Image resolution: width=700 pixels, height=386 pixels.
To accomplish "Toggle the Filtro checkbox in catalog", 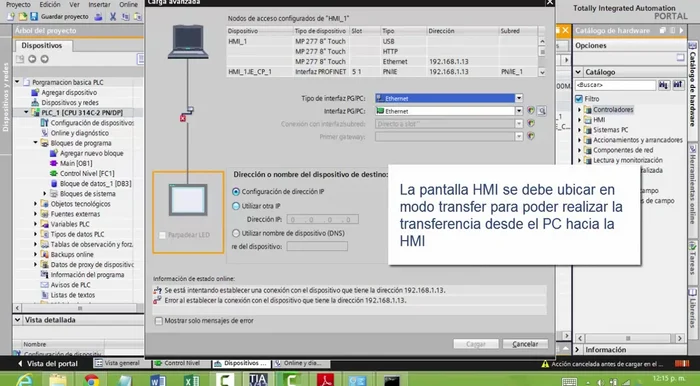I will tap(579, 99).
